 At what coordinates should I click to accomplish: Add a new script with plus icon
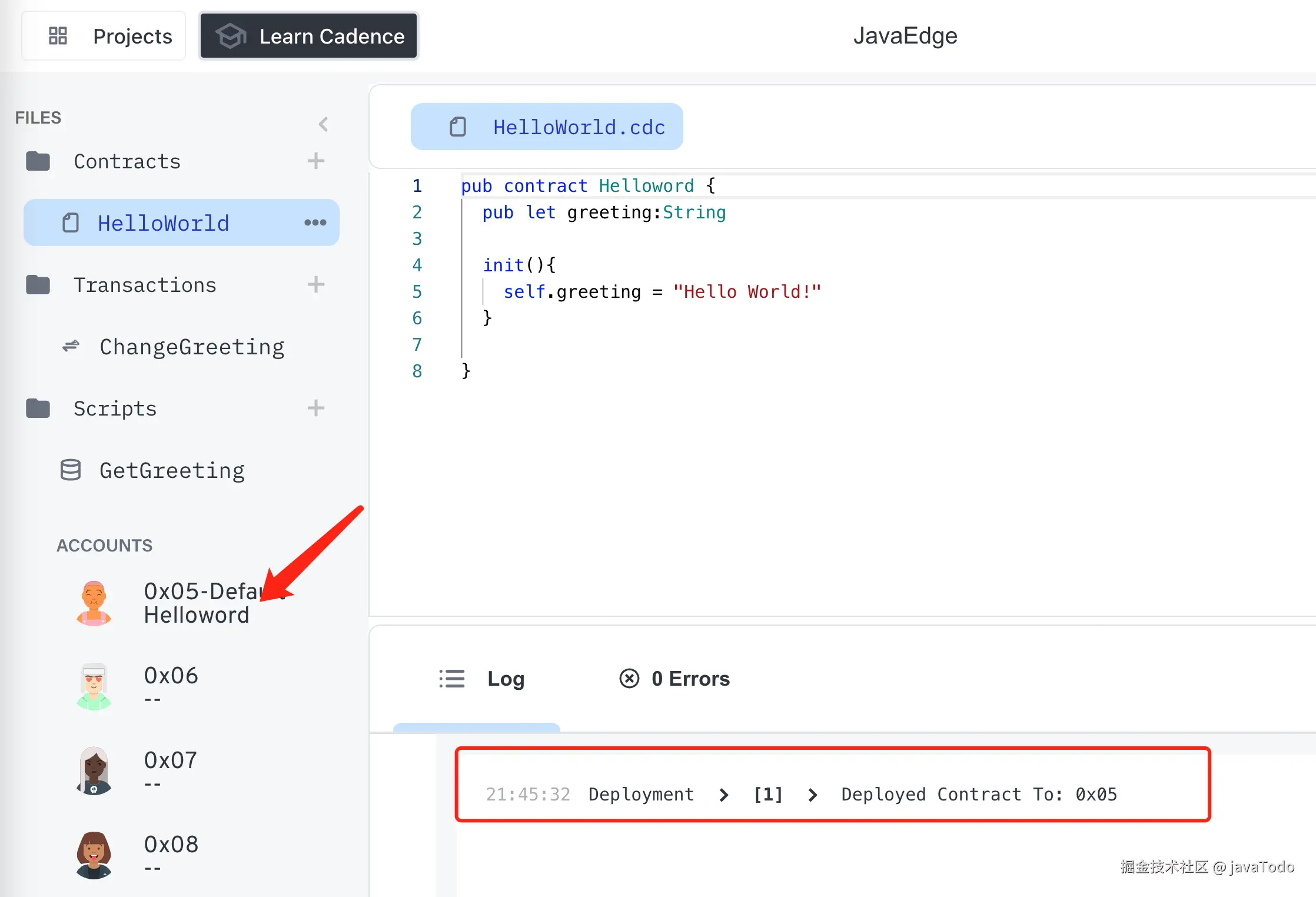click(316, 408)
